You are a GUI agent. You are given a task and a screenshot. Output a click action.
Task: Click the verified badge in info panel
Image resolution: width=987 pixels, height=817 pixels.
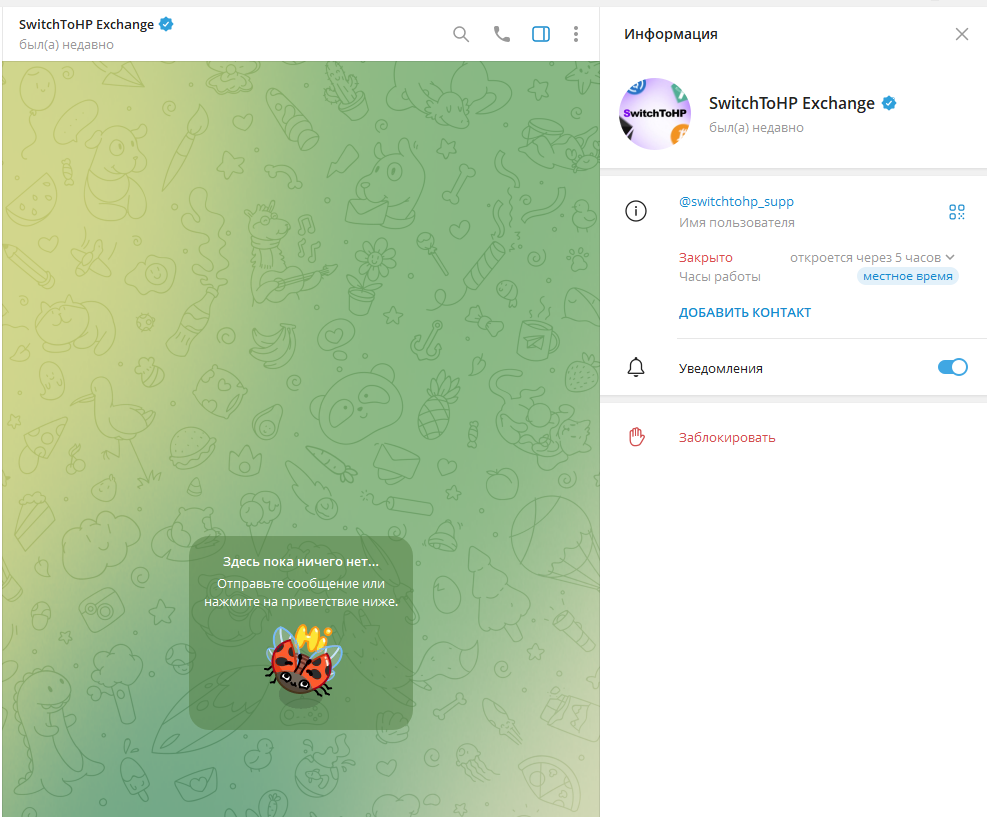(x=889, y=103)
